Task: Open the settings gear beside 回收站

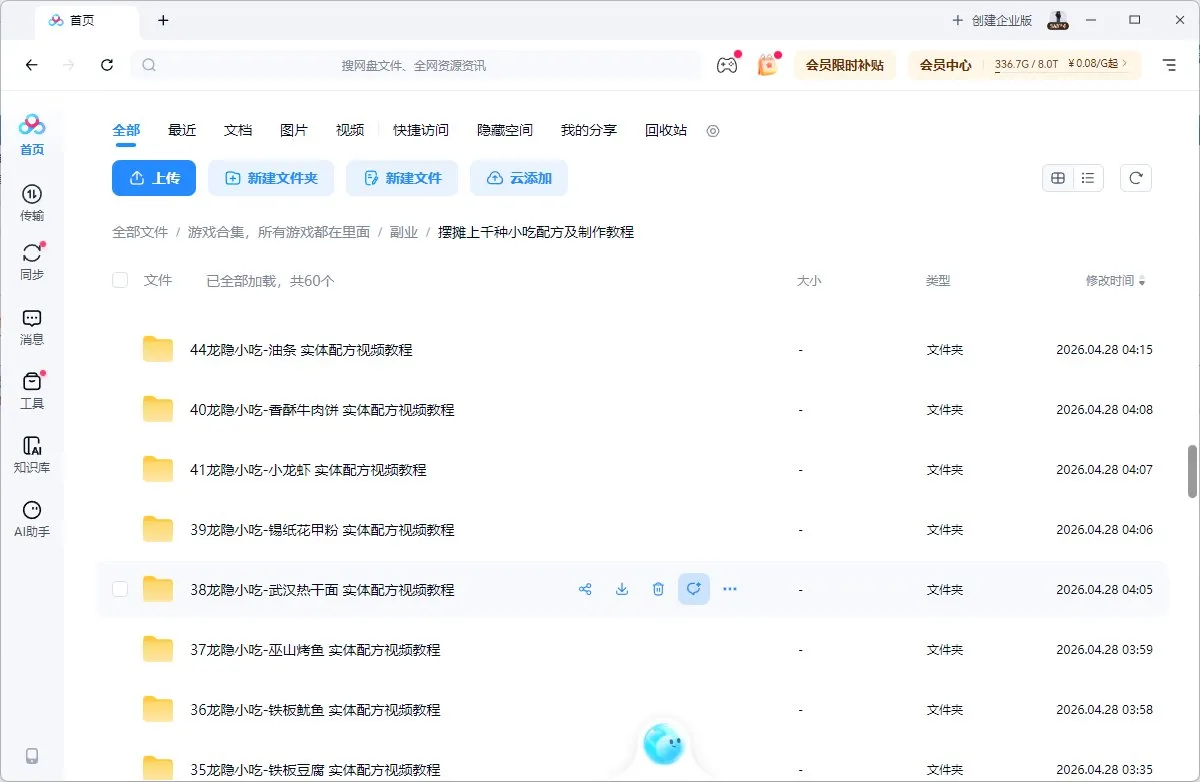Action: [713, 130]
